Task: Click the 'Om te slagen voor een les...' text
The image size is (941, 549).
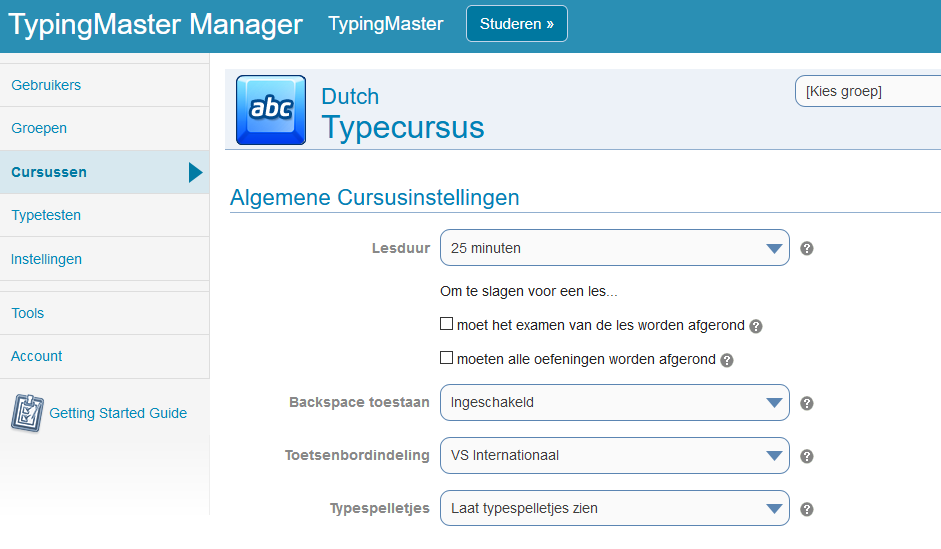Action: pos(529,292)
